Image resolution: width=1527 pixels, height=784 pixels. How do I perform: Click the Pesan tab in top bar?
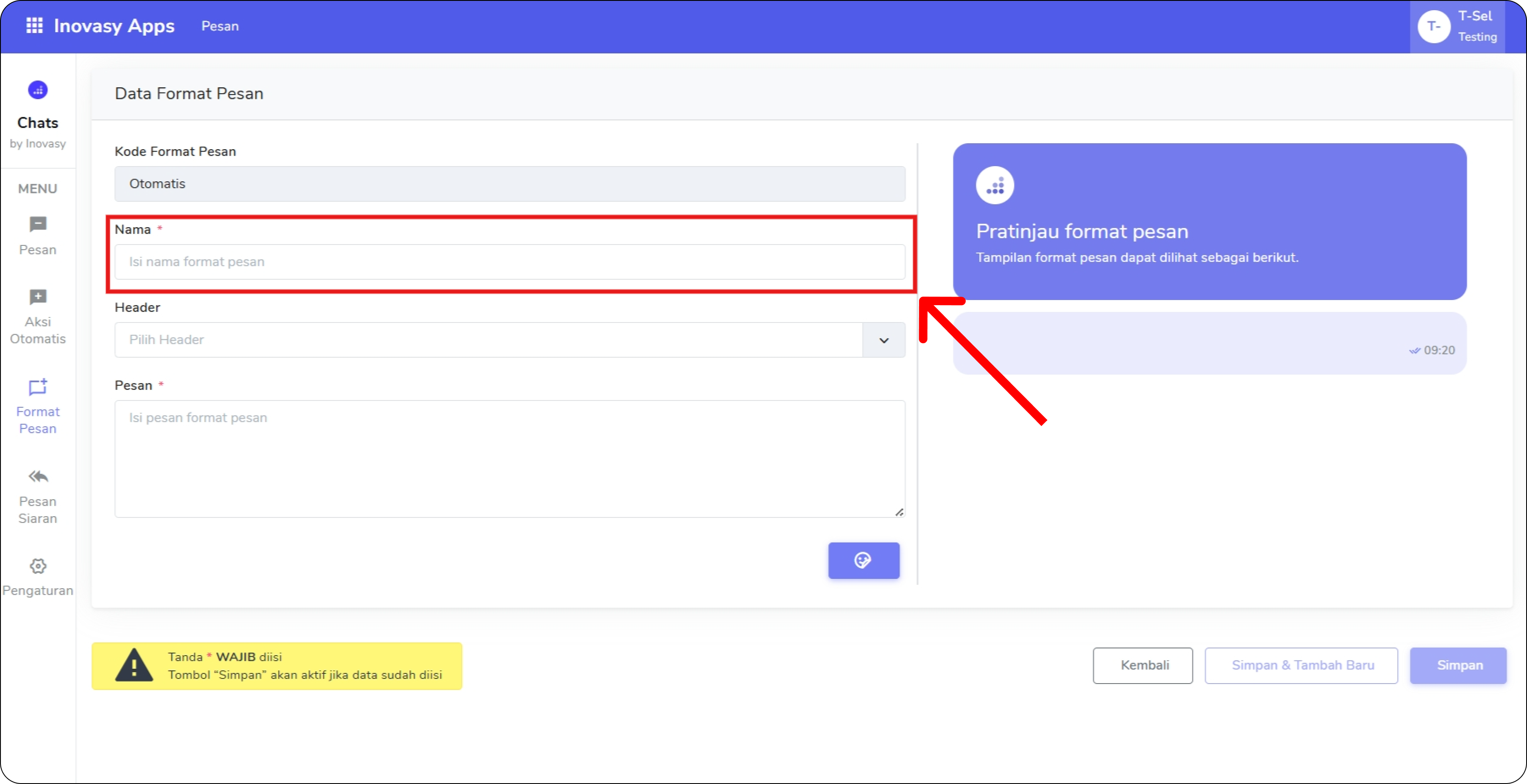tap(220, 26)
